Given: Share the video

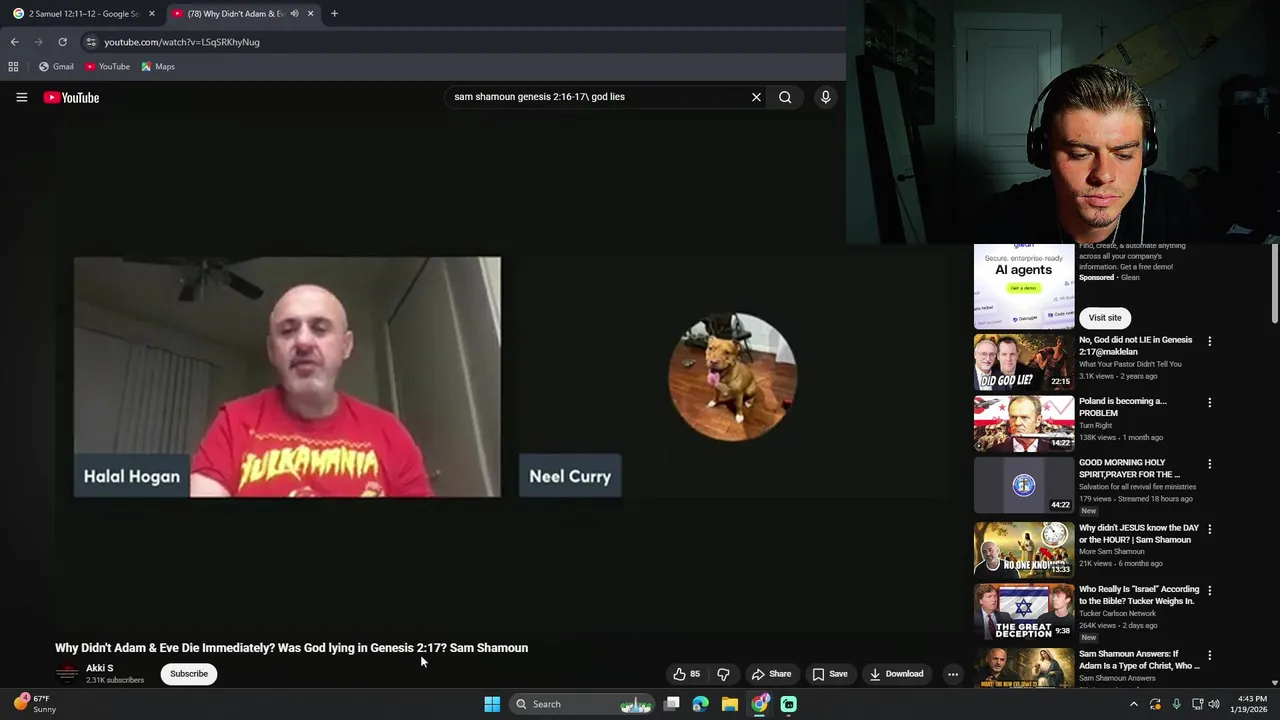Looking at the screenshot, I should coord(771,674).
